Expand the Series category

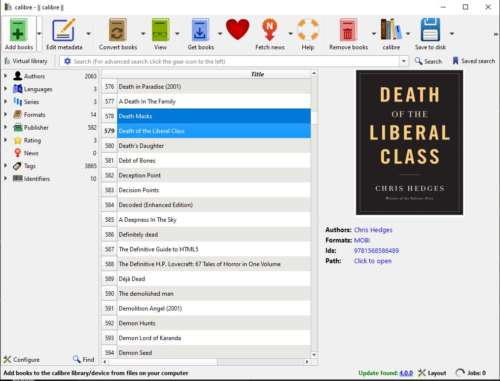[x=5, y=101]
